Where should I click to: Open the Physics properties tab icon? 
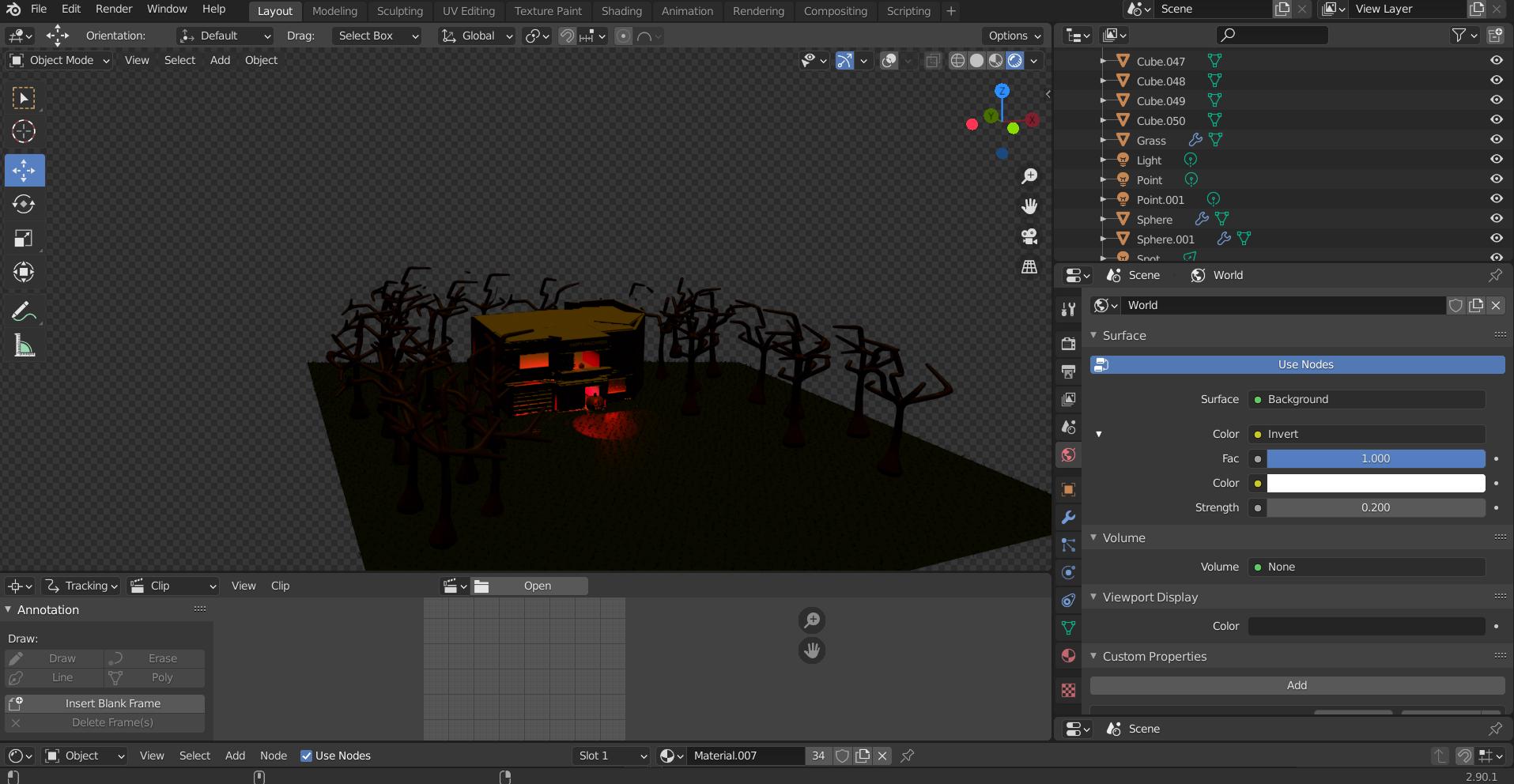1068,572
